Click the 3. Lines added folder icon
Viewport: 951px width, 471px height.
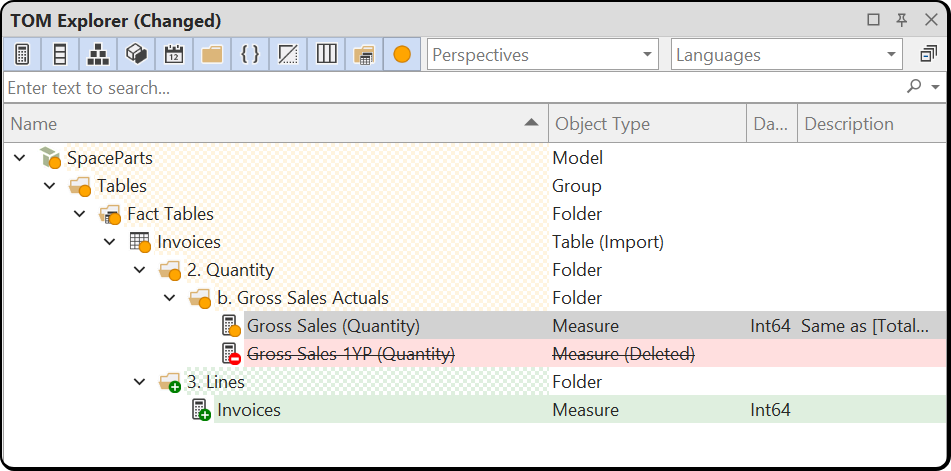pos(170,382)
